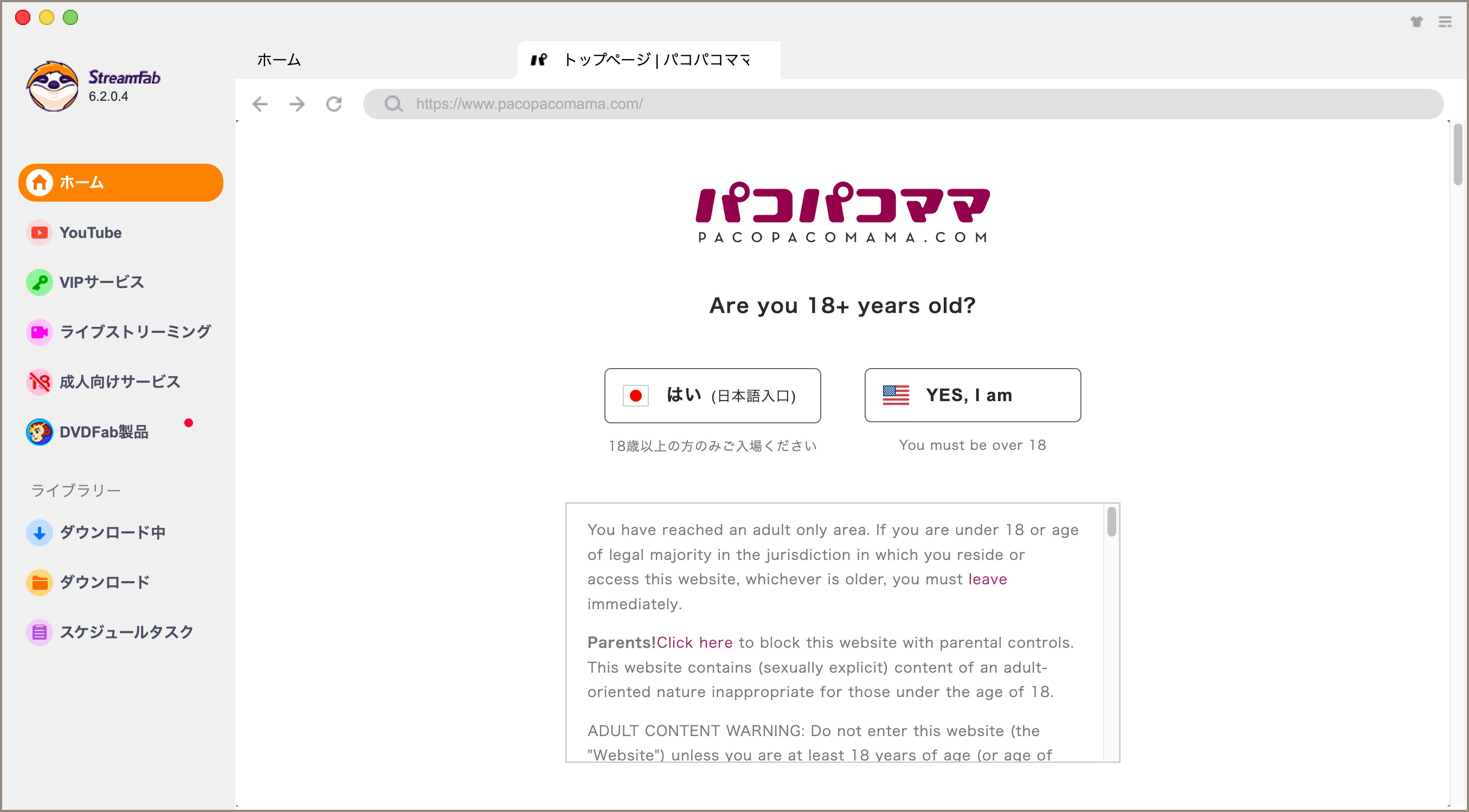Open ダウンロード中 library entry

coord(112,533)
